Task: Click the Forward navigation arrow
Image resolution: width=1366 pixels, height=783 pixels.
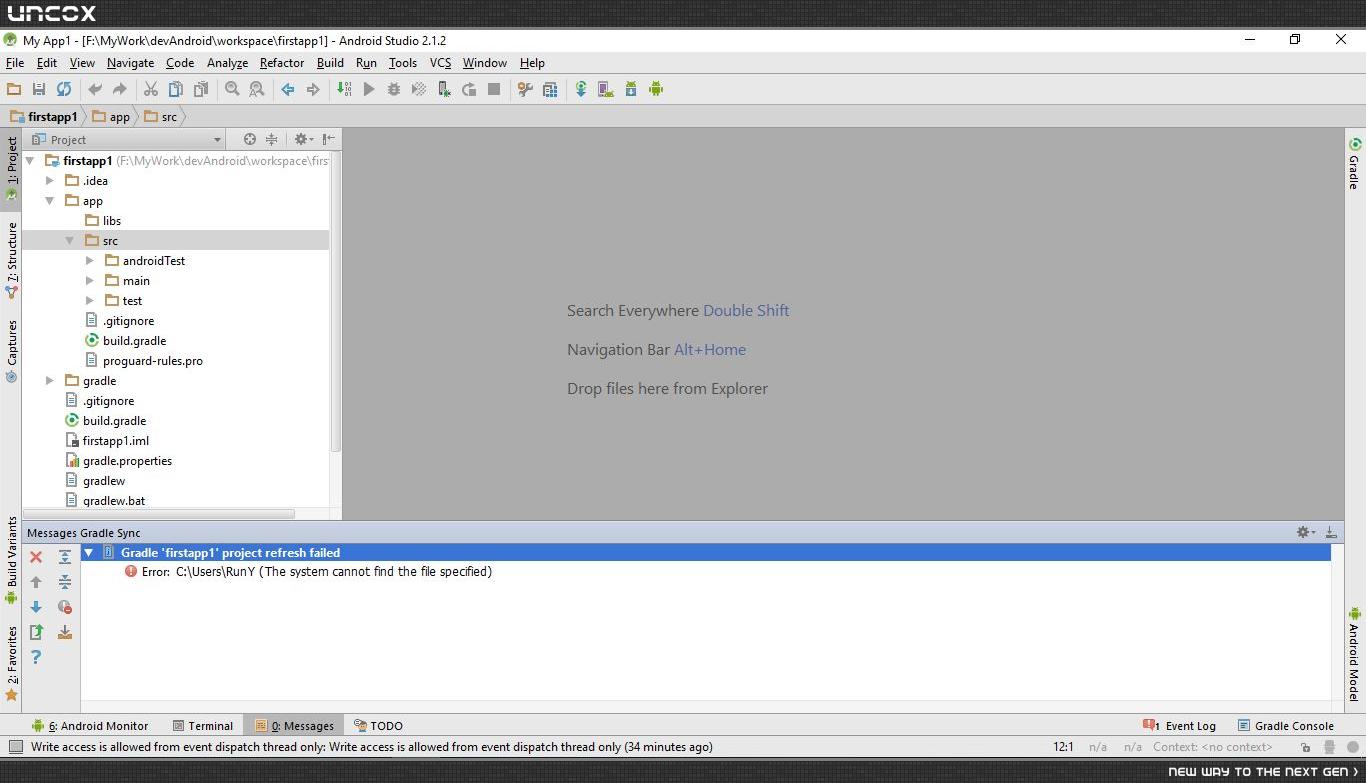Action: [x=313, y=89]
